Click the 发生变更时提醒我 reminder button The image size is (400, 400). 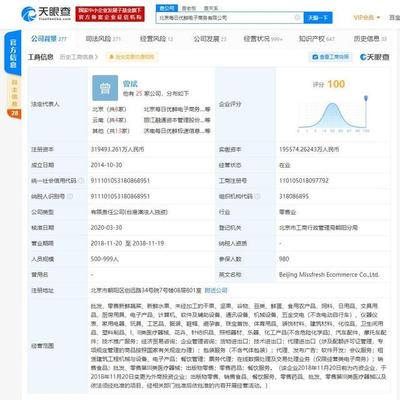[132, 57]
